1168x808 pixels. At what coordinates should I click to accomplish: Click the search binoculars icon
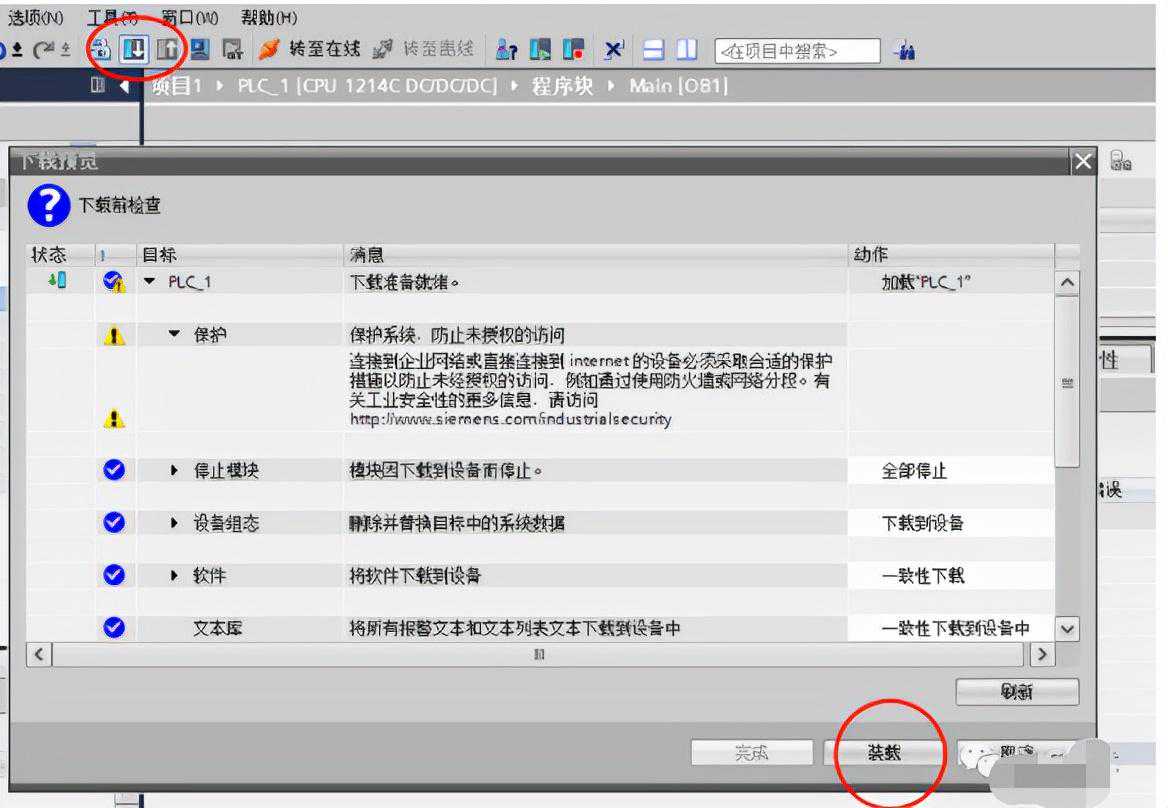click(x=904, y=50)
